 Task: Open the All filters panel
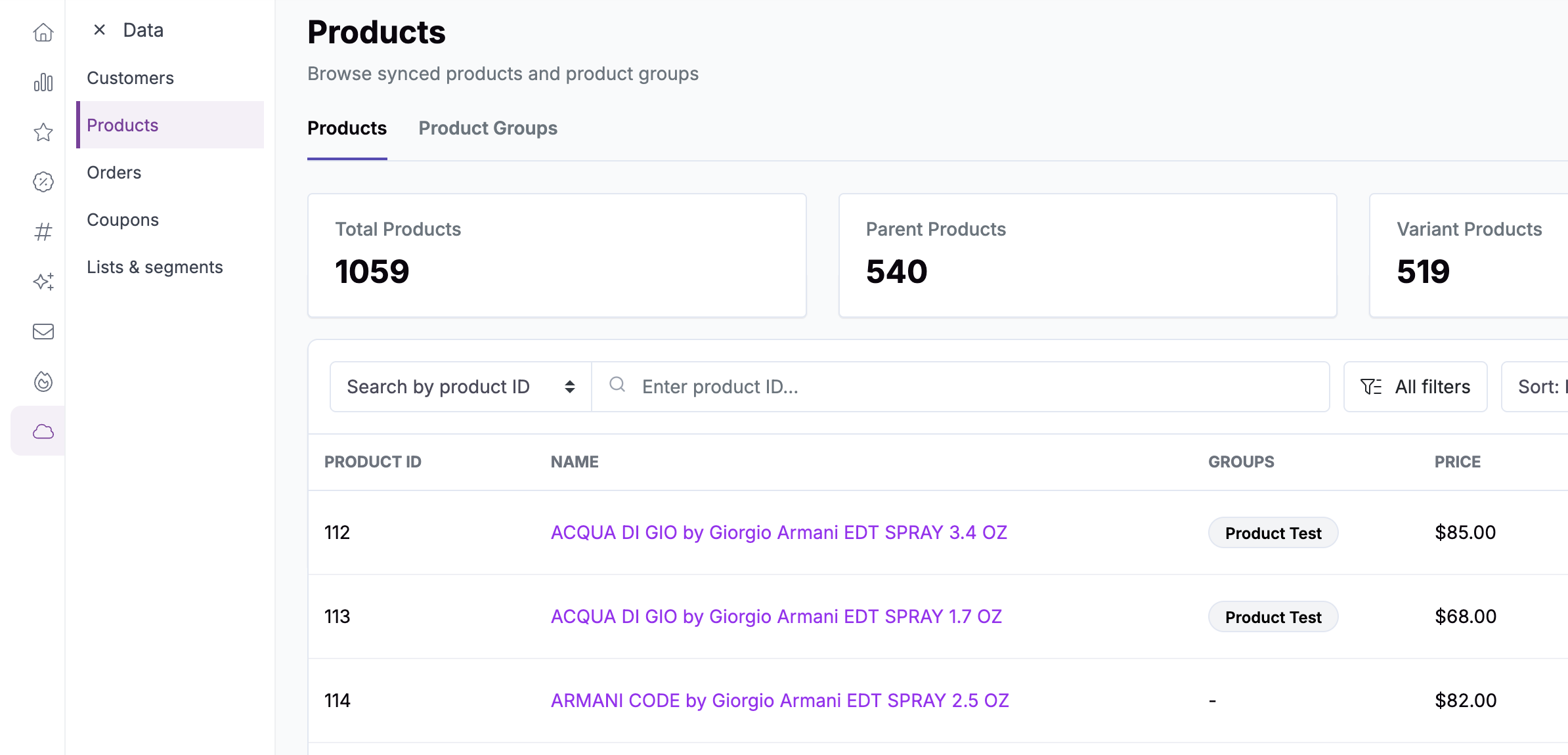click(1416, 387)
